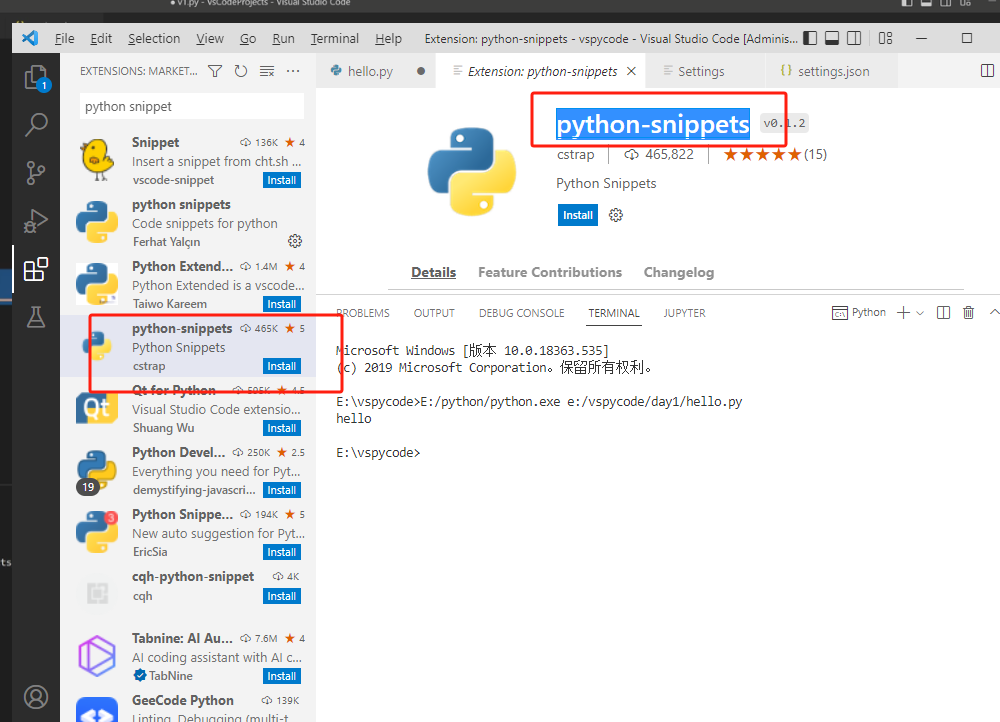
Task: Open the Extensions view icon
Action: coord(36,269)
